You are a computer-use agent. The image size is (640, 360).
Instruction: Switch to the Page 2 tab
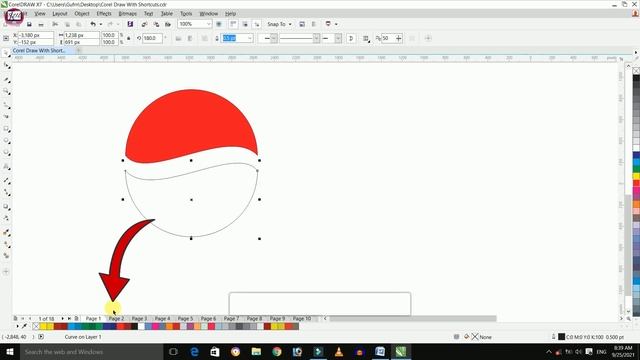click(116, 318)
